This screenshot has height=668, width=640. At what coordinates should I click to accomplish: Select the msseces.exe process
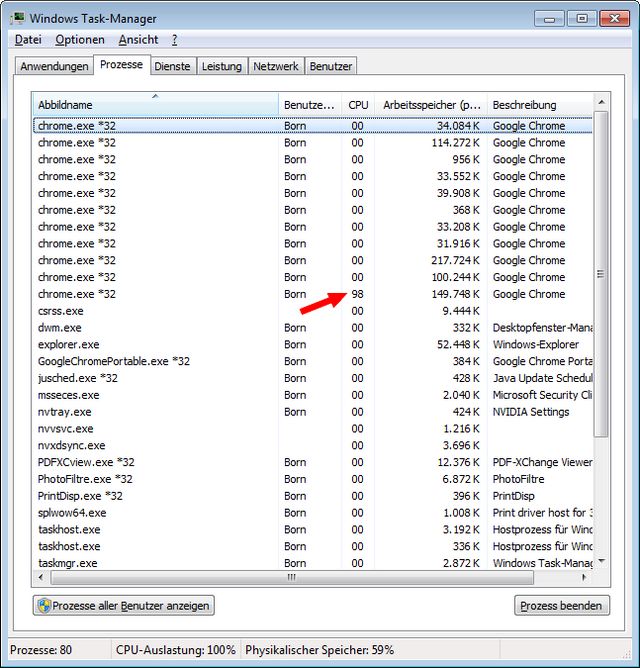(x=312, y=395)
